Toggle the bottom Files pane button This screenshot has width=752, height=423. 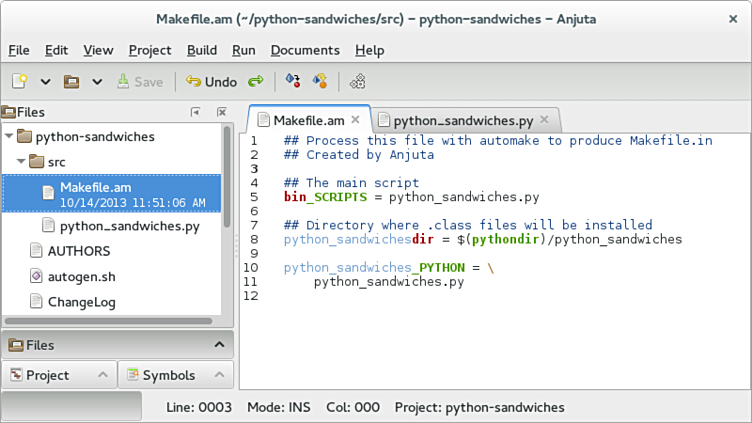coord(117,345)
